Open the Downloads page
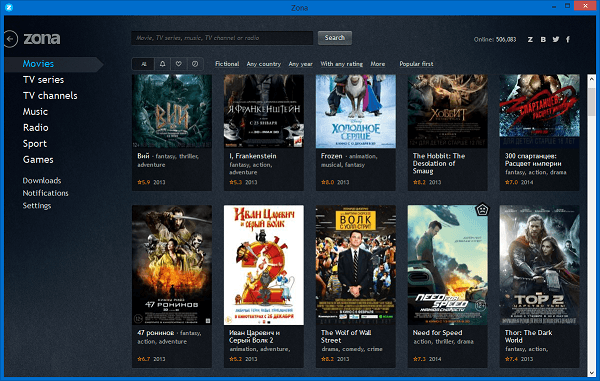 42,181
